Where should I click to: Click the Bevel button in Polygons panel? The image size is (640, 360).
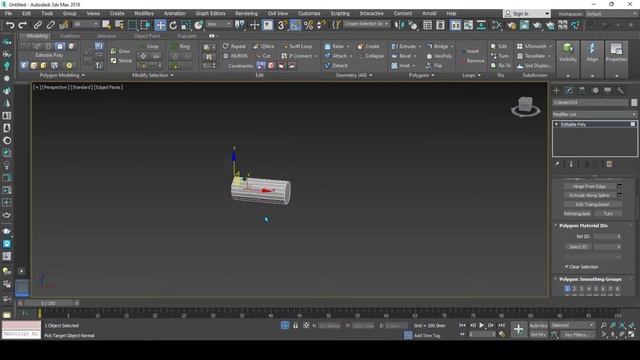pos(402,56)
